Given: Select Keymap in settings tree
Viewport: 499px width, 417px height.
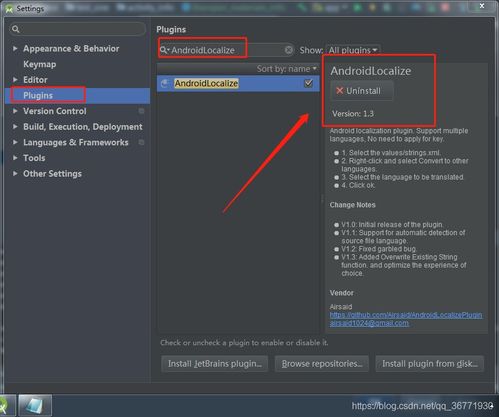Looking at the screenshot, I should (x=40, y=64).
